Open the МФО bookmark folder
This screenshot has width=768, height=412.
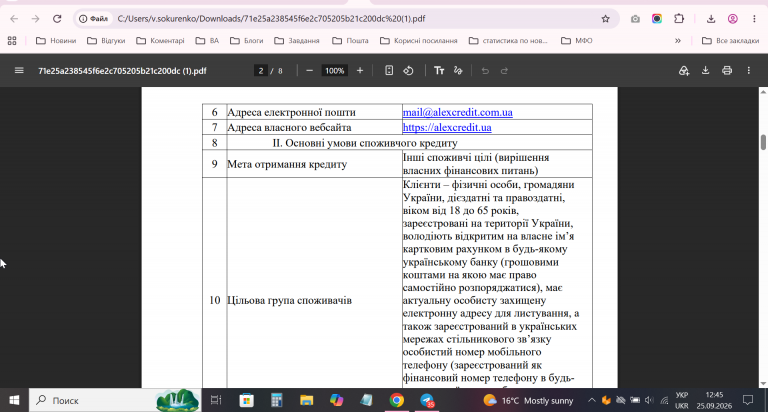coord(577,41)
